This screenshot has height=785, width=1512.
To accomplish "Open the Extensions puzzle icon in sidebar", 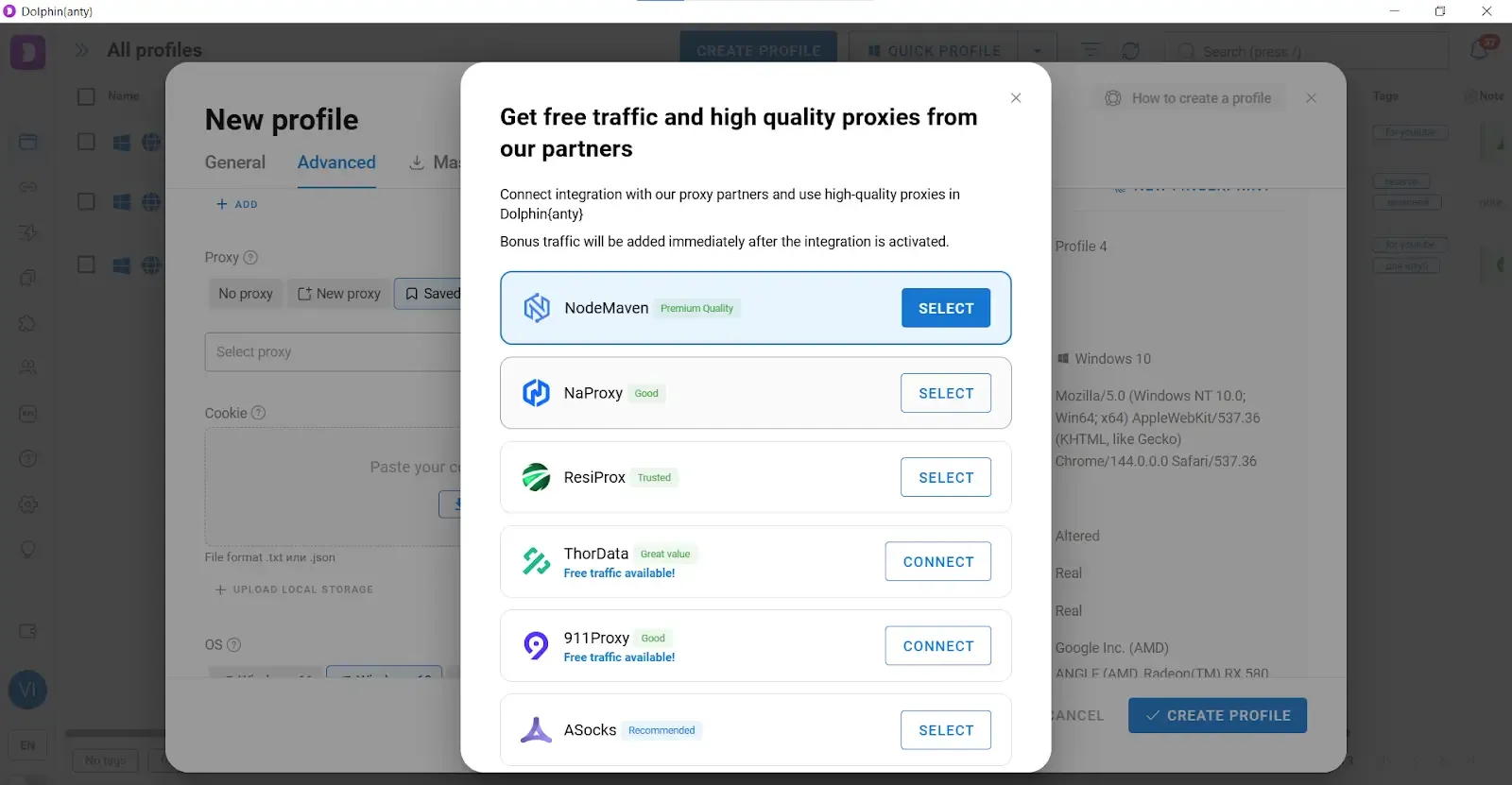I will pyautogui.click(x=27, y=323).
